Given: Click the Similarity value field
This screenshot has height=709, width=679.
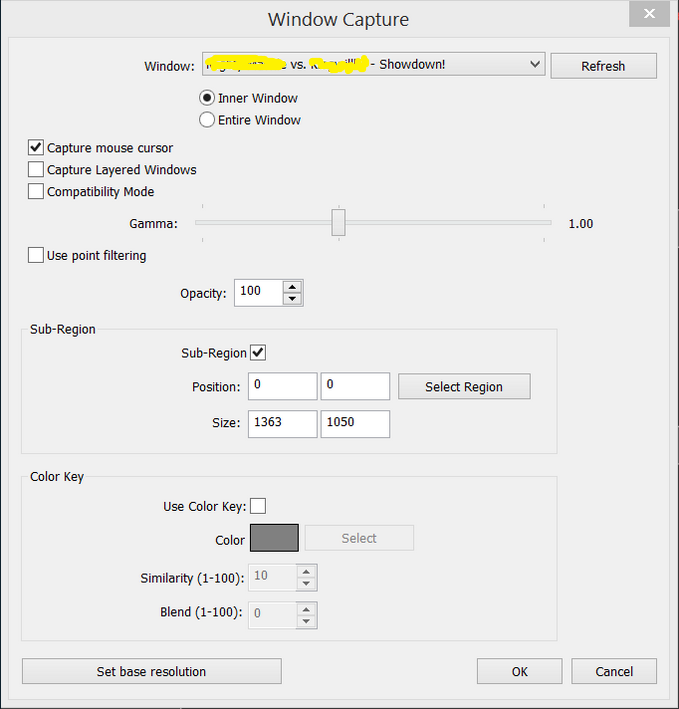Looking at the screenshot, I should point(273,577).
